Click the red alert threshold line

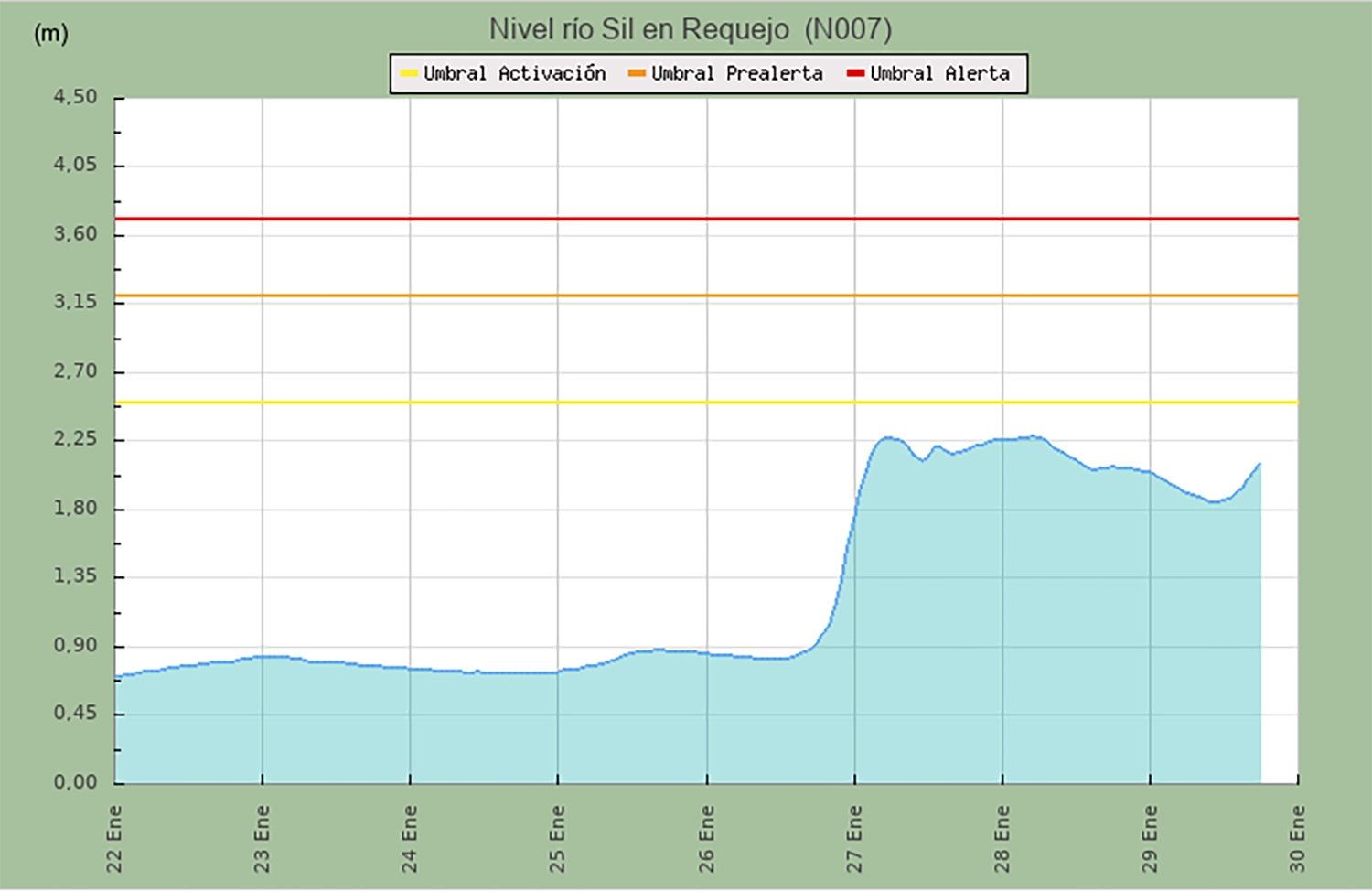coord(704,219)
